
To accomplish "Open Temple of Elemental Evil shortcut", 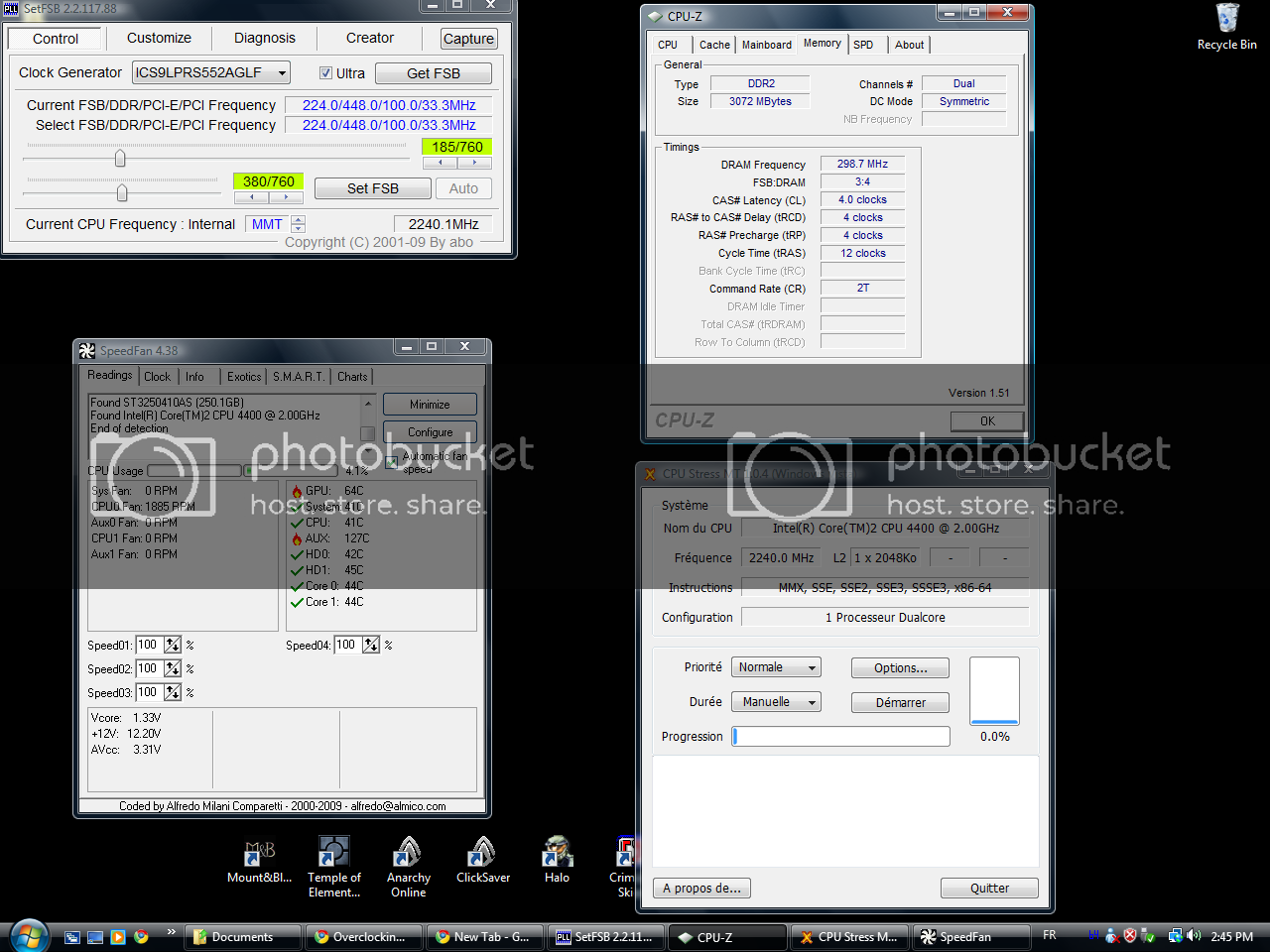I will point(334,853).
